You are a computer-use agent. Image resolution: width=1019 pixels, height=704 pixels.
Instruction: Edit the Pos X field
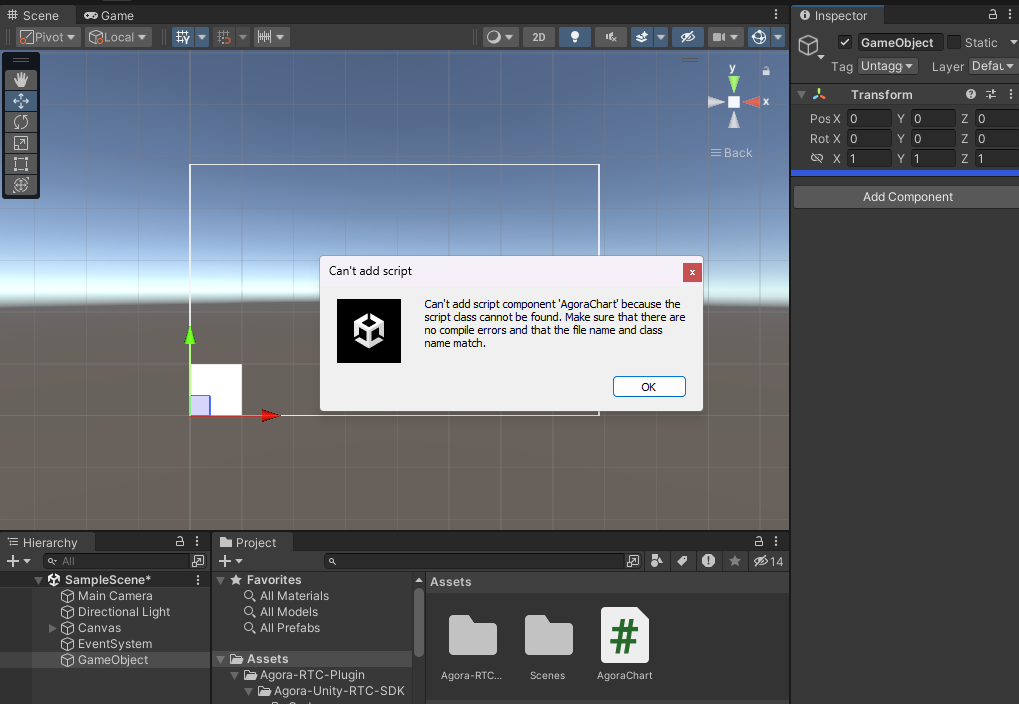(x=869, y=118)
